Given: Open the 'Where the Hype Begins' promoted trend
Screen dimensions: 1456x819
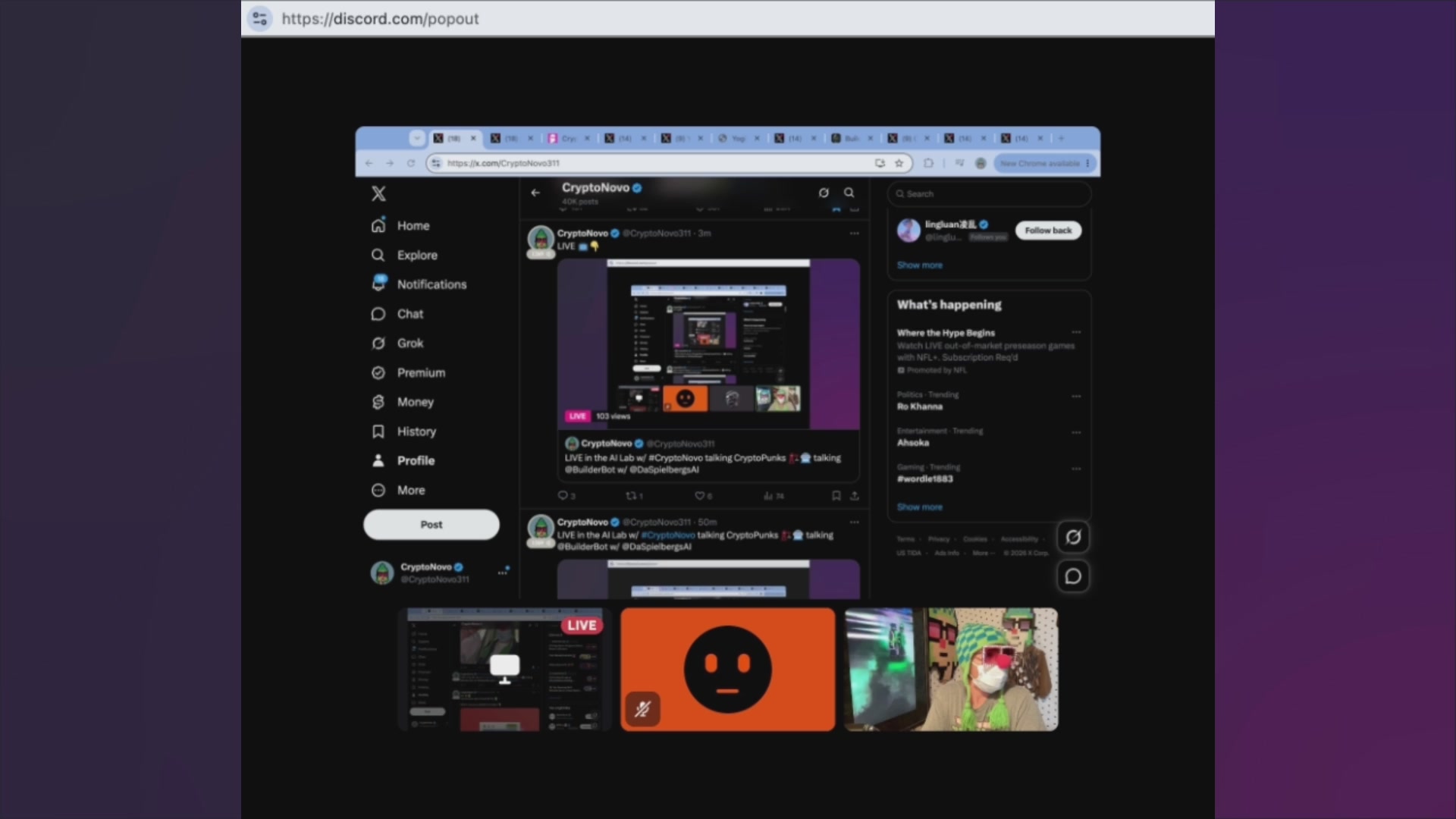Looking at the screenshot, I should tap(989, 352).
